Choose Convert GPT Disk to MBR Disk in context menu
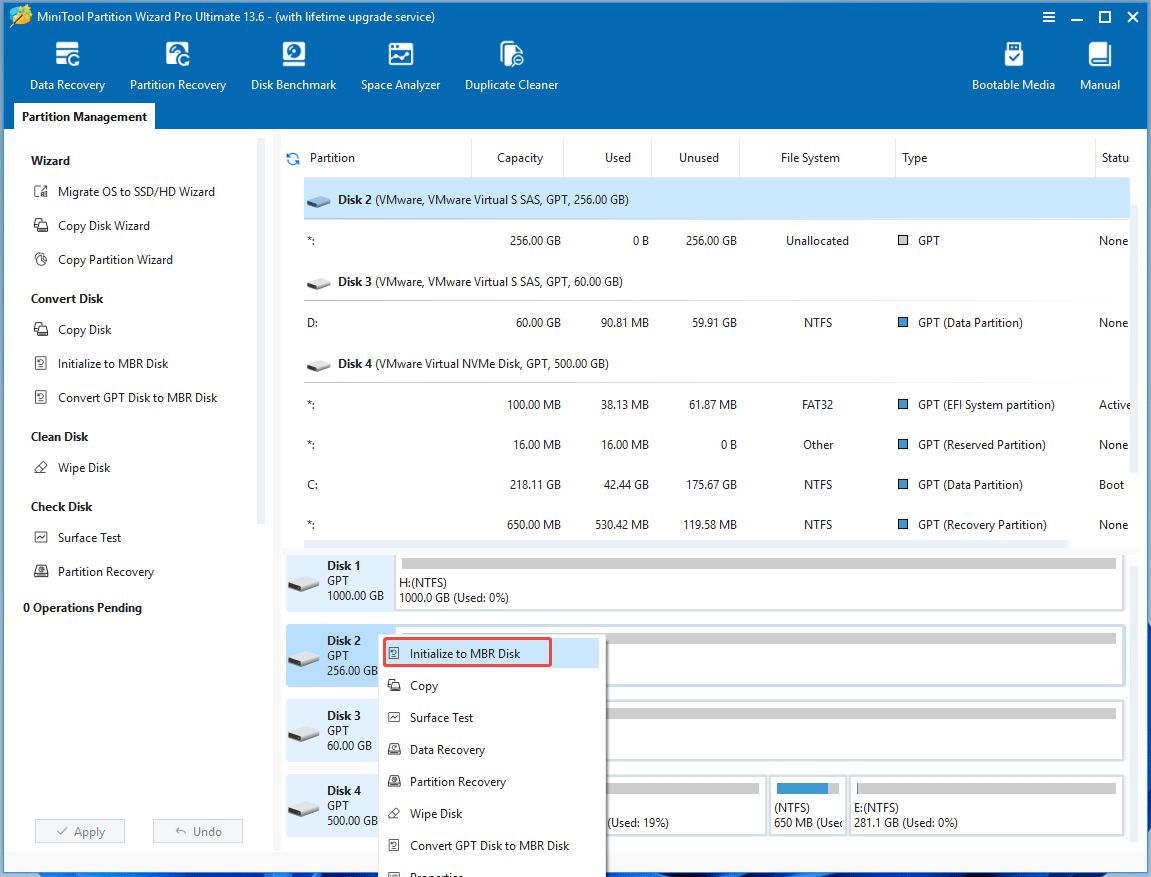This screenshot has height=877, width=1151. coord(491,845)
